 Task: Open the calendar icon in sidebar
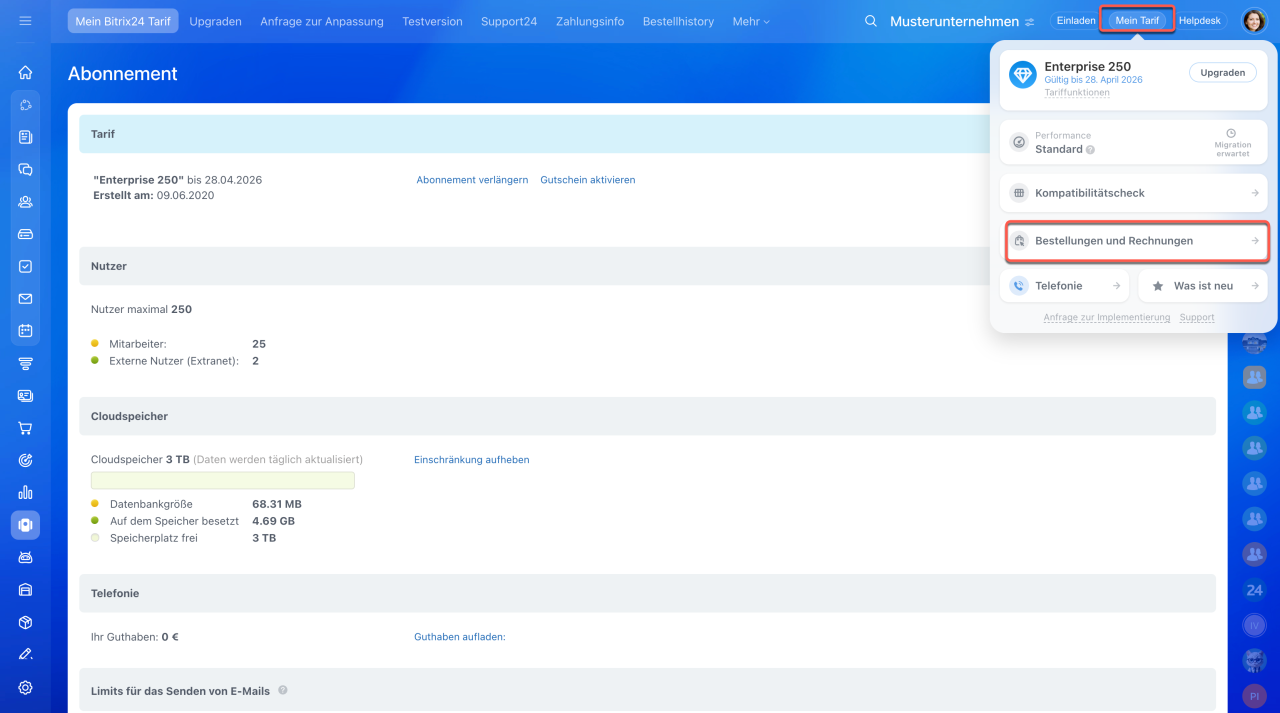25,331
